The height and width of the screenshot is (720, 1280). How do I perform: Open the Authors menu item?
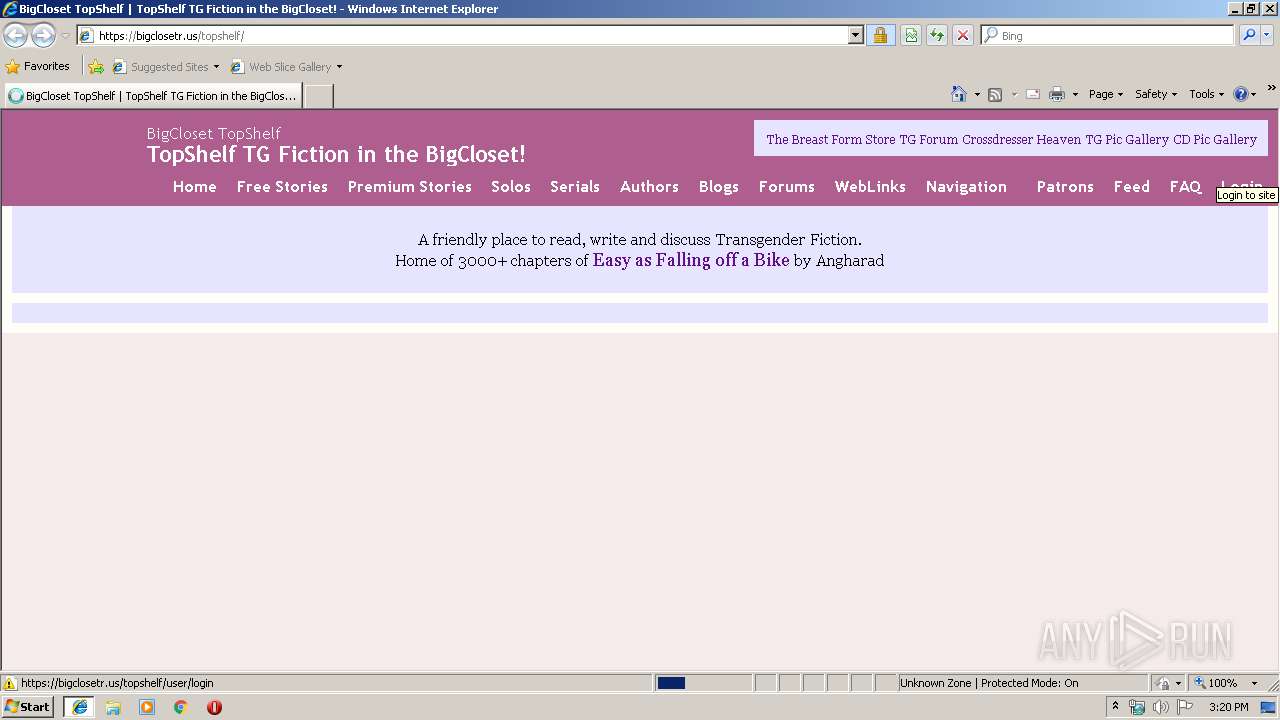point(649,187)
